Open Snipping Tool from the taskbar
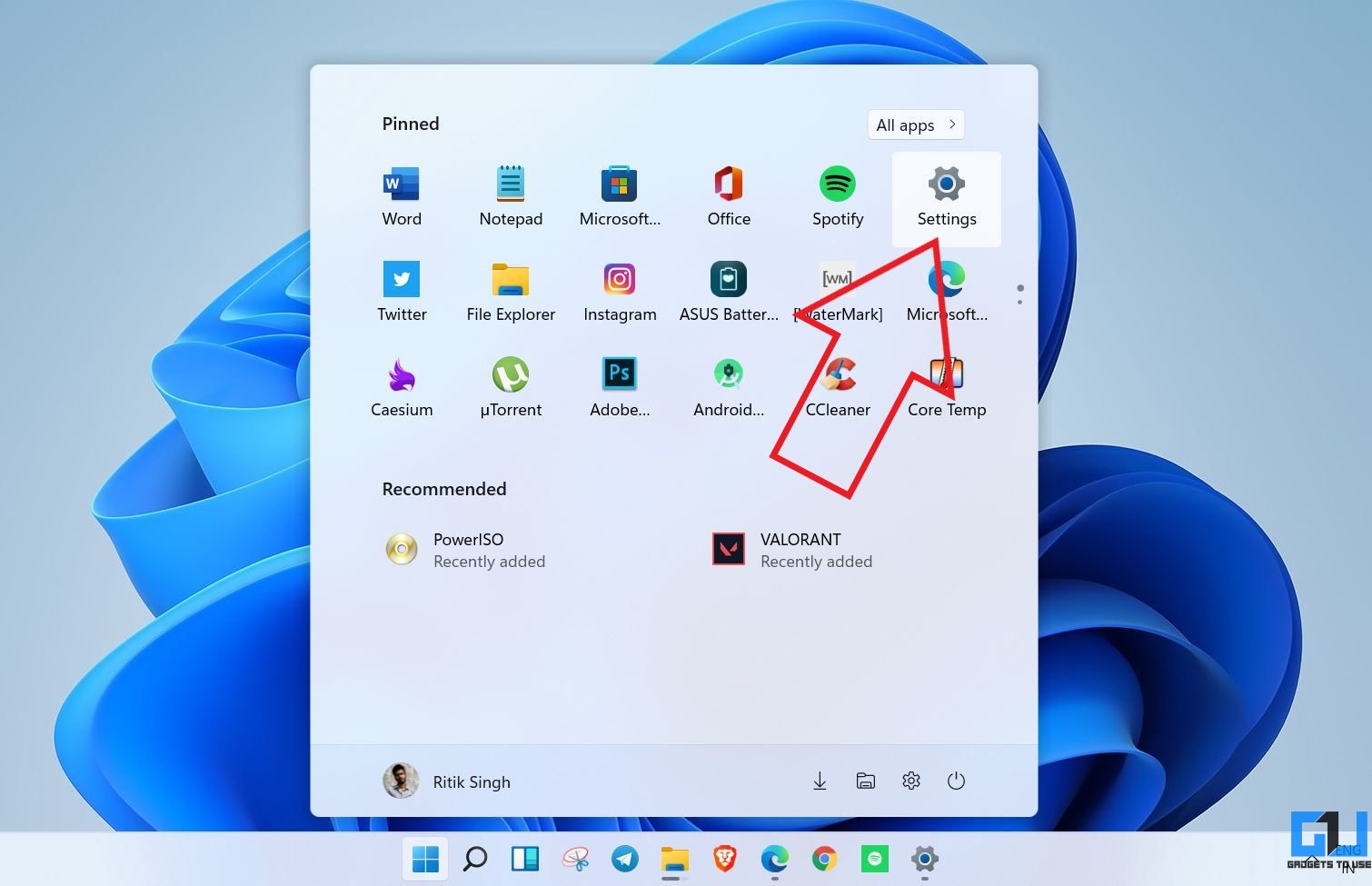The image size is (1372, 886). (x=575, y=859)
